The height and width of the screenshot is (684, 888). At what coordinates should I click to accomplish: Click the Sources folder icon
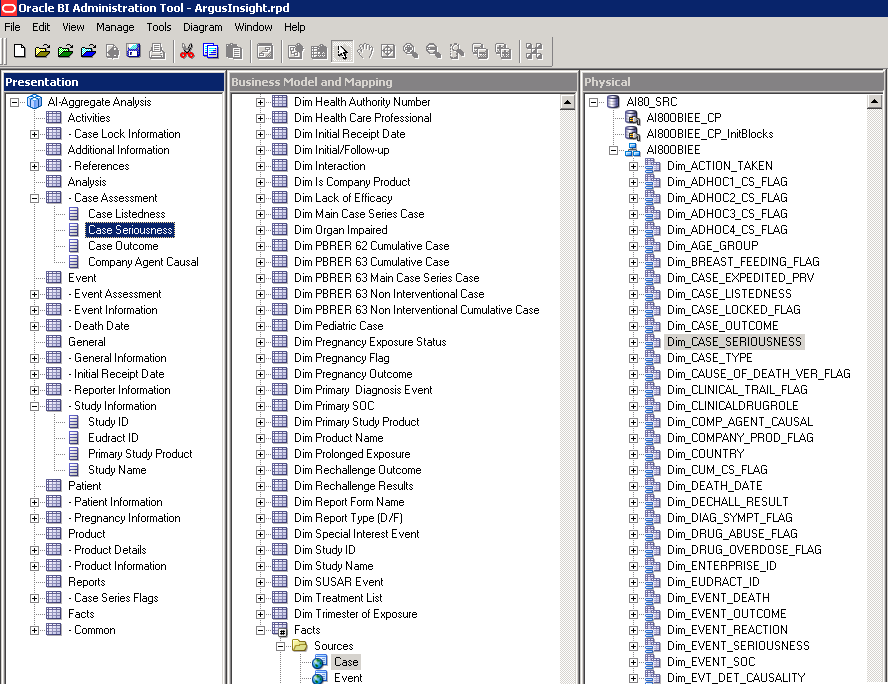click(x=300, y=645)
